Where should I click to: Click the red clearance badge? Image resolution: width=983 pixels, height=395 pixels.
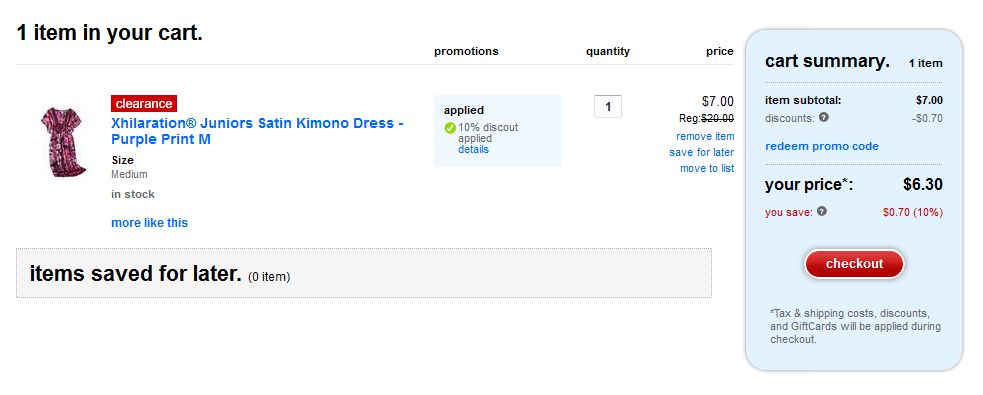pyautogui.click(x=144, y=103)
